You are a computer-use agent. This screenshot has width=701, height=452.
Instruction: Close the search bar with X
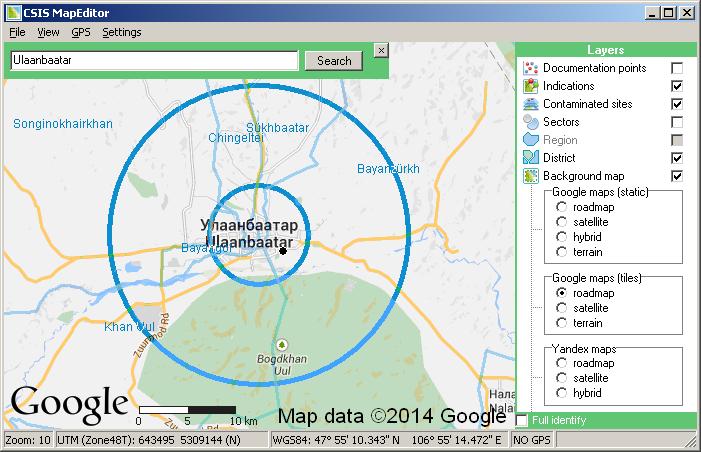(381, 51)
